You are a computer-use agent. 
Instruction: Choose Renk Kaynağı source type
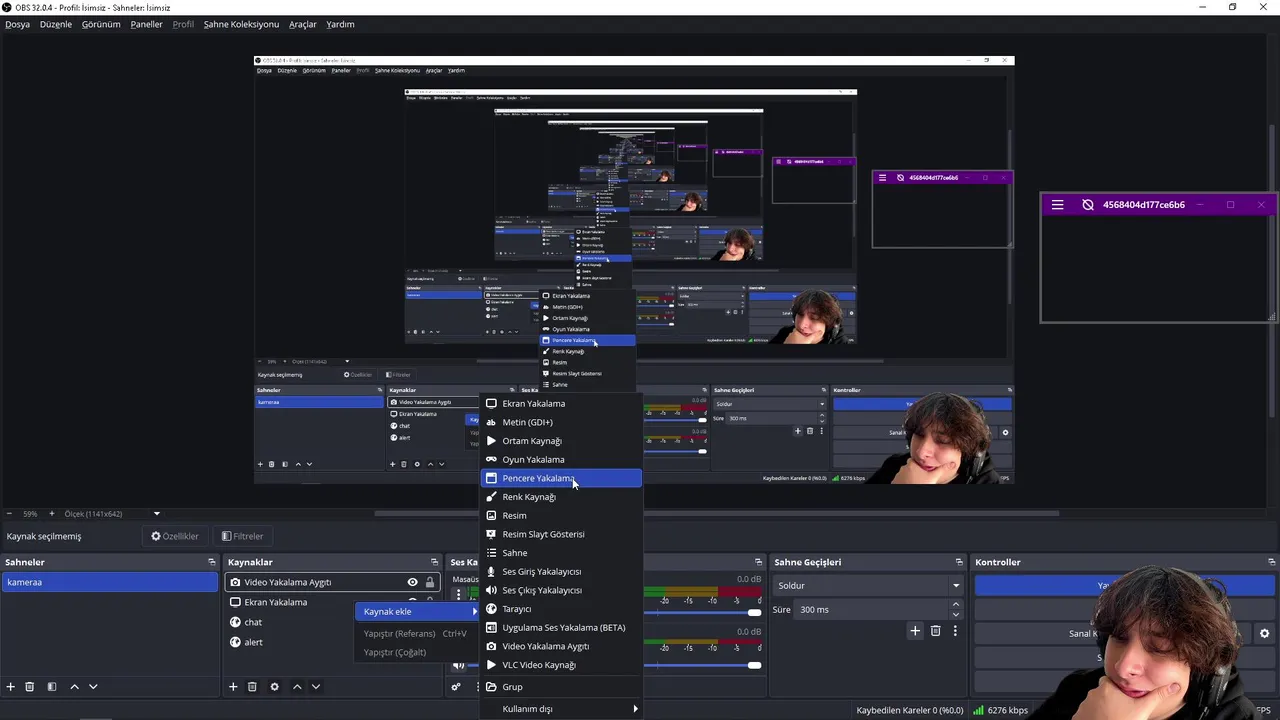coord(561,497)
